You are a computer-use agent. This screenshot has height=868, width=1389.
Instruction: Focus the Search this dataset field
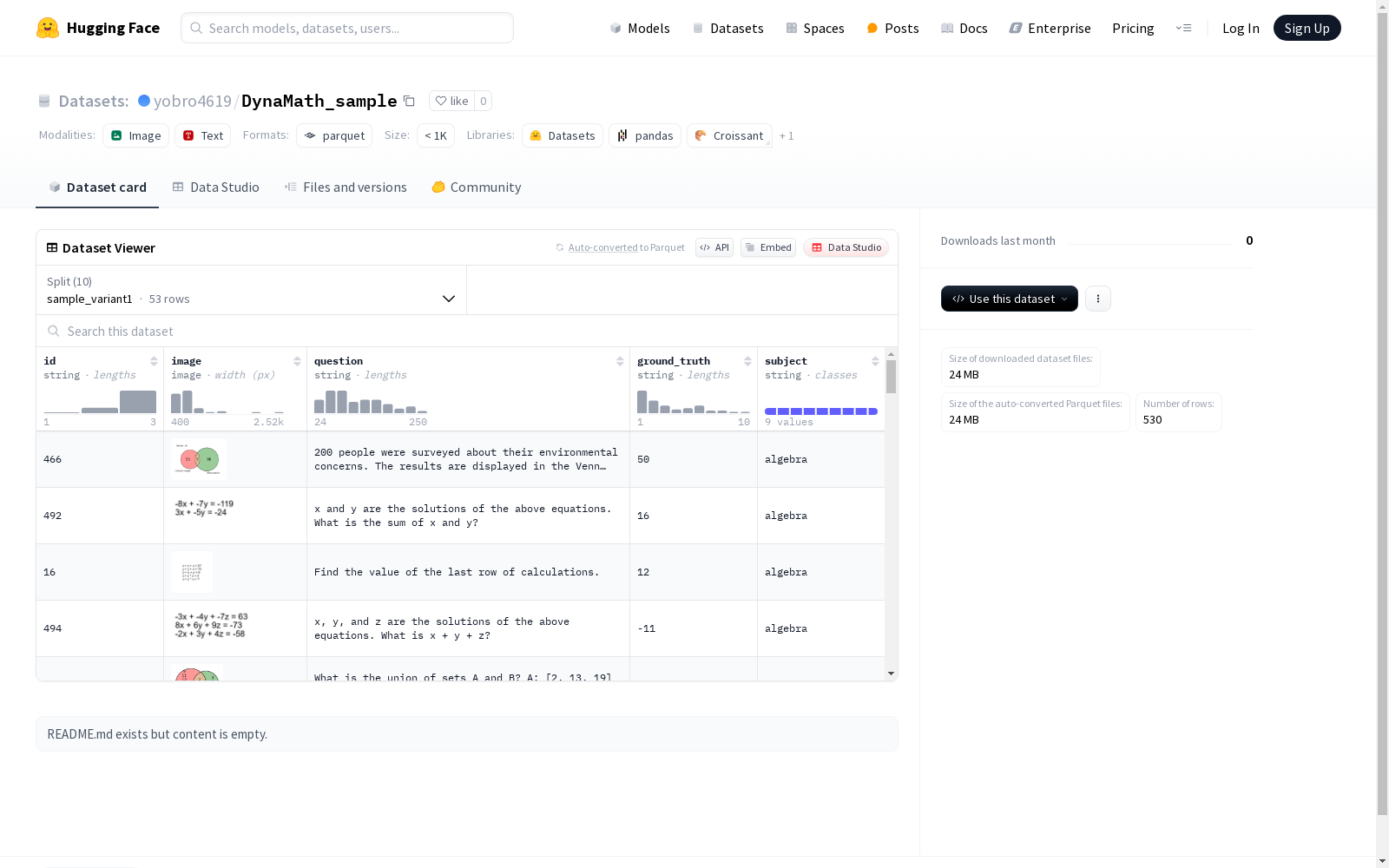tap(467, 331)
